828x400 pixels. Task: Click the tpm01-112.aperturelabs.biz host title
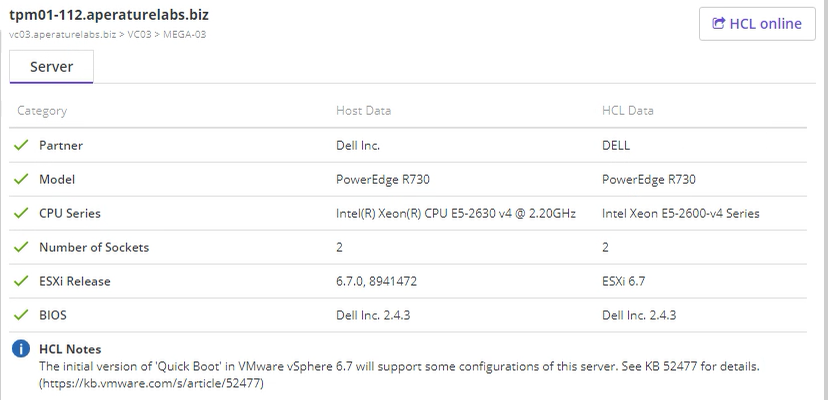click(x=109, y=15)
